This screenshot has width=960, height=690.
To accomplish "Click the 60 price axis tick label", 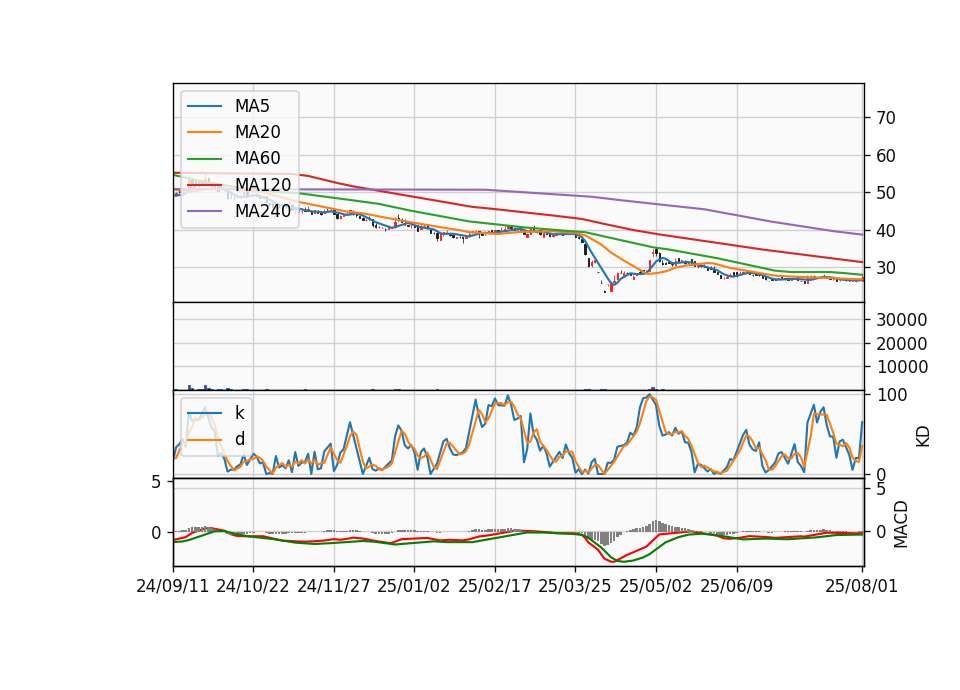I will click(x=885, y=156).
